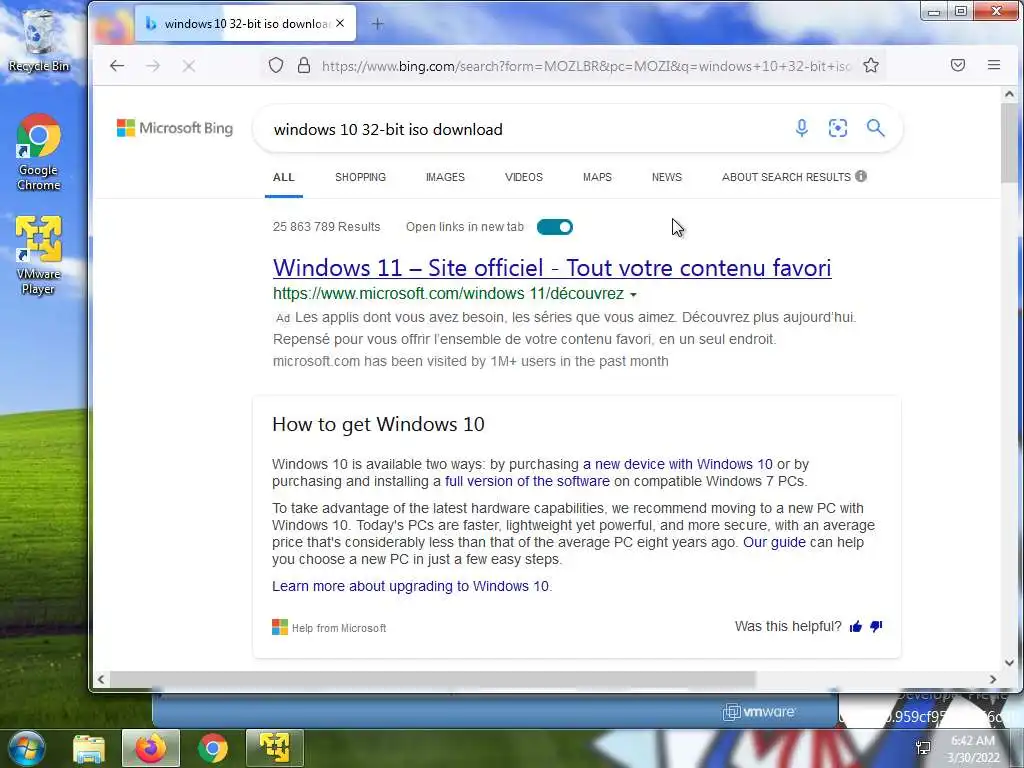Click the magnifier search icon in Bing
This screenshot has height=768, width=1024.
tap(876, 128)
